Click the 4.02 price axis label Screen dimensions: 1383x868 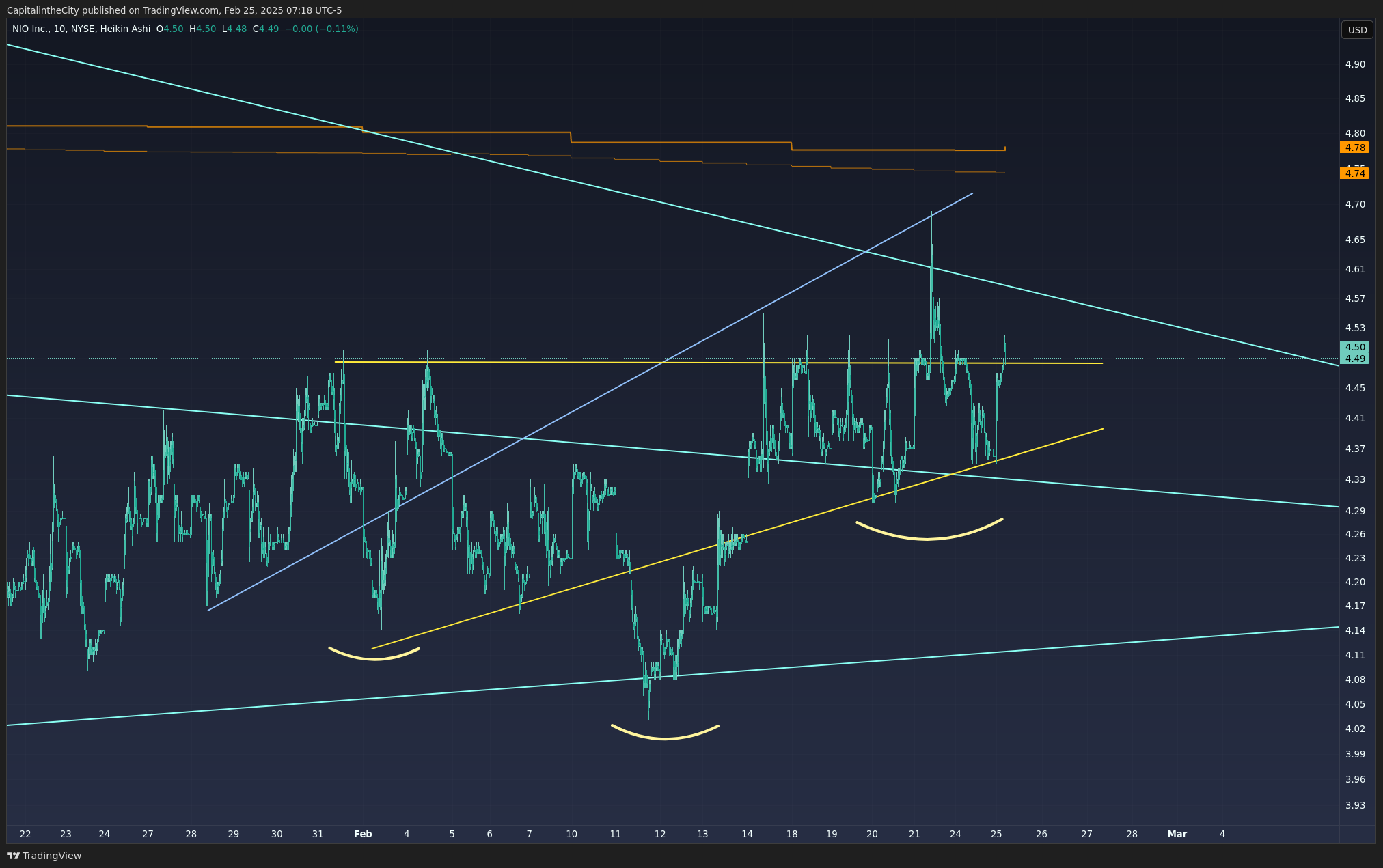pos(1355,729)
